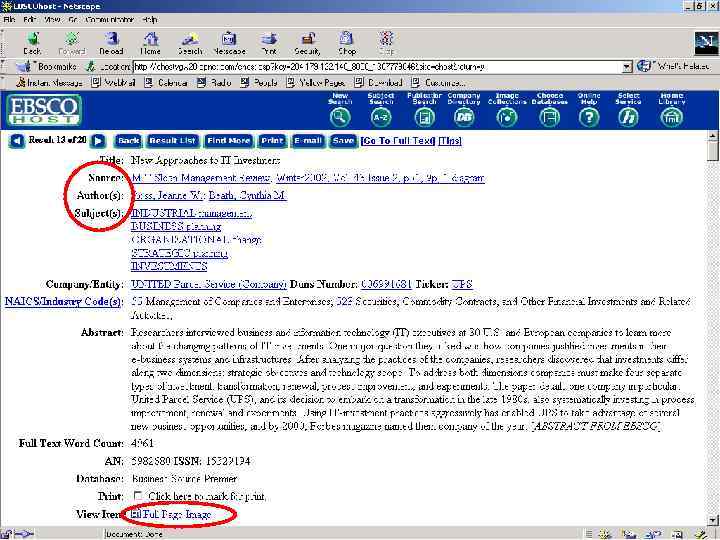Open Online Help question mark icon
This screenshot has height=540, width=720.
pyautogui.click(x=589, y=117)
